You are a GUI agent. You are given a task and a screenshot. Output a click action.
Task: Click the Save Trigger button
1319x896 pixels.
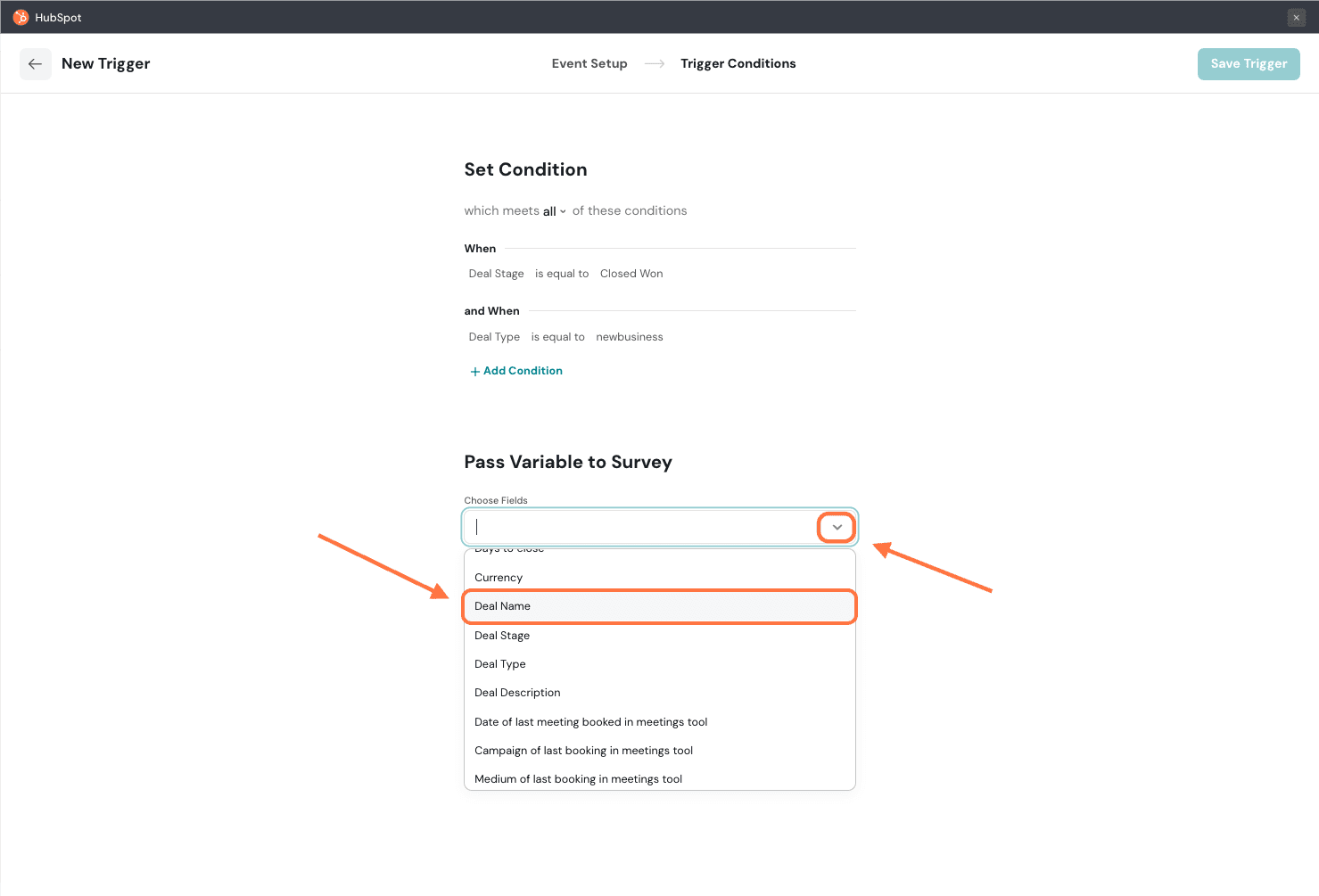pos(1248,64)
